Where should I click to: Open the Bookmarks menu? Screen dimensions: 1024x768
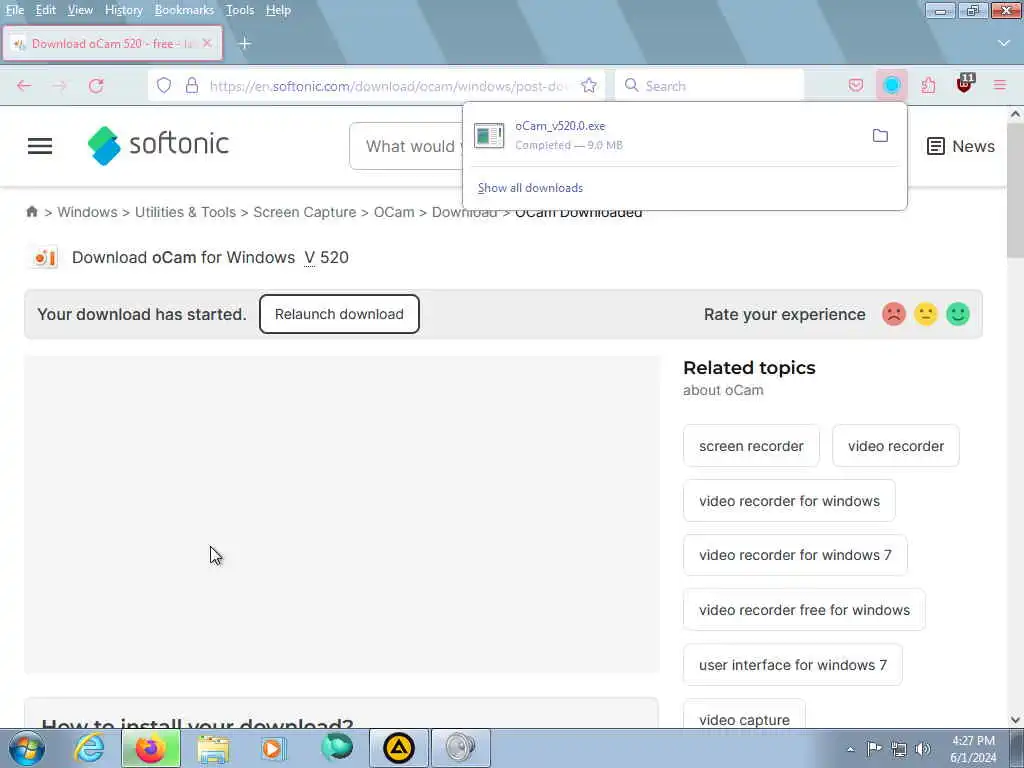[184, 10]
